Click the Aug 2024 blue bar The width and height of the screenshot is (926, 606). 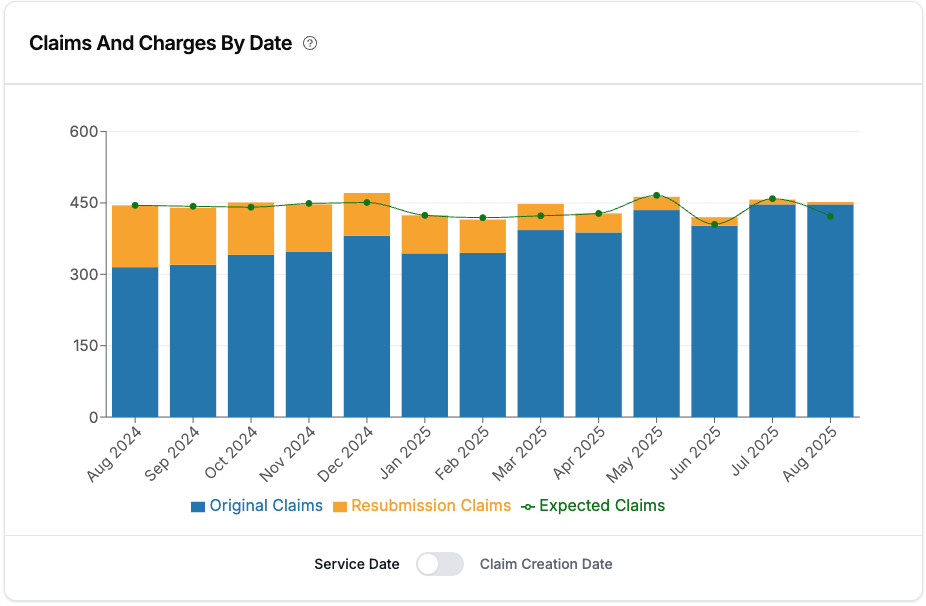click(x=135, y=342)
